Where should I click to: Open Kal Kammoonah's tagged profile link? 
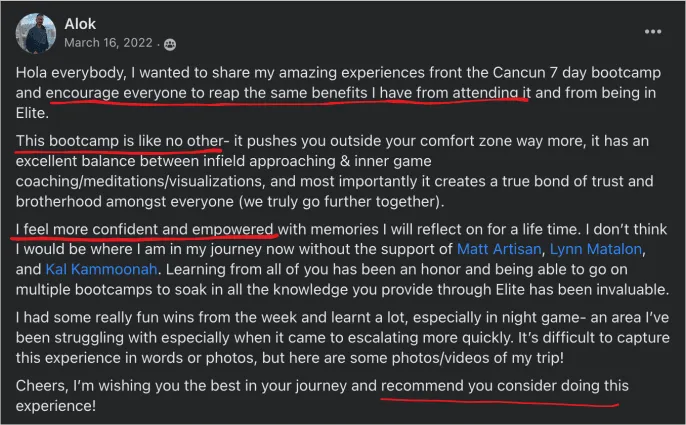(102, 269)
